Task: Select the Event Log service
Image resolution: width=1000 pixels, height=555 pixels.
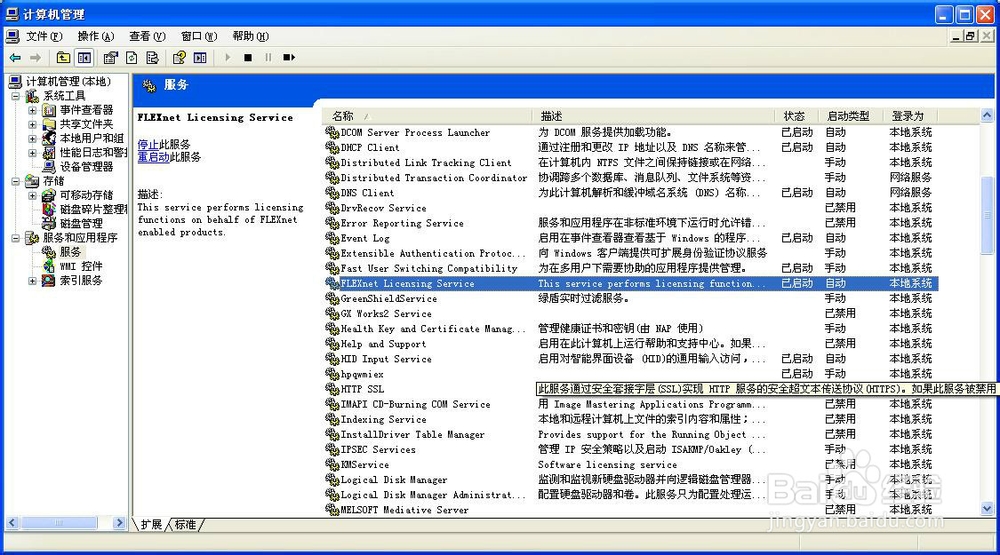Action: (x=631, y=238)
